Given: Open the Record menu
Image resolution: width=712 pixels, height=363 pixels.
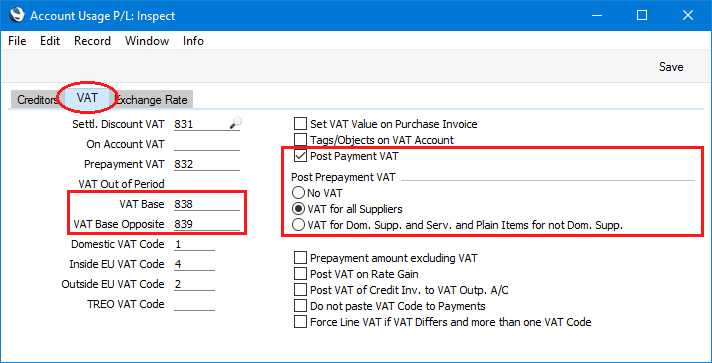Looking at the screenshot, I should (92, 41).
